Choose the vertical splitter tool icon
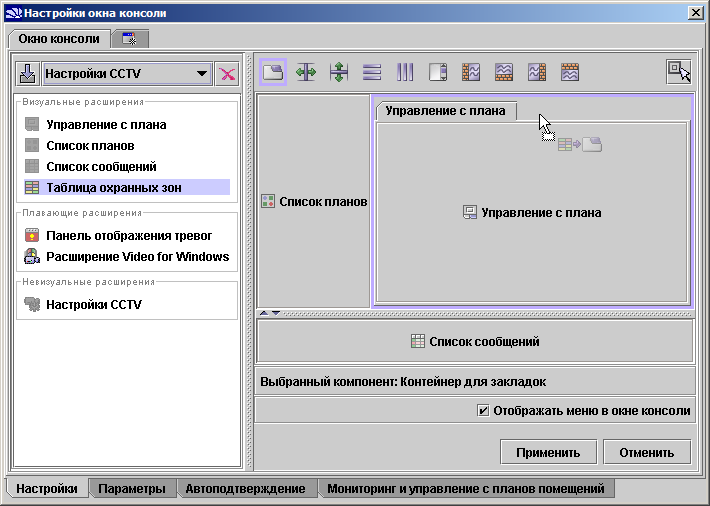This screenshot has height=506, width=710. coord(339,72)
